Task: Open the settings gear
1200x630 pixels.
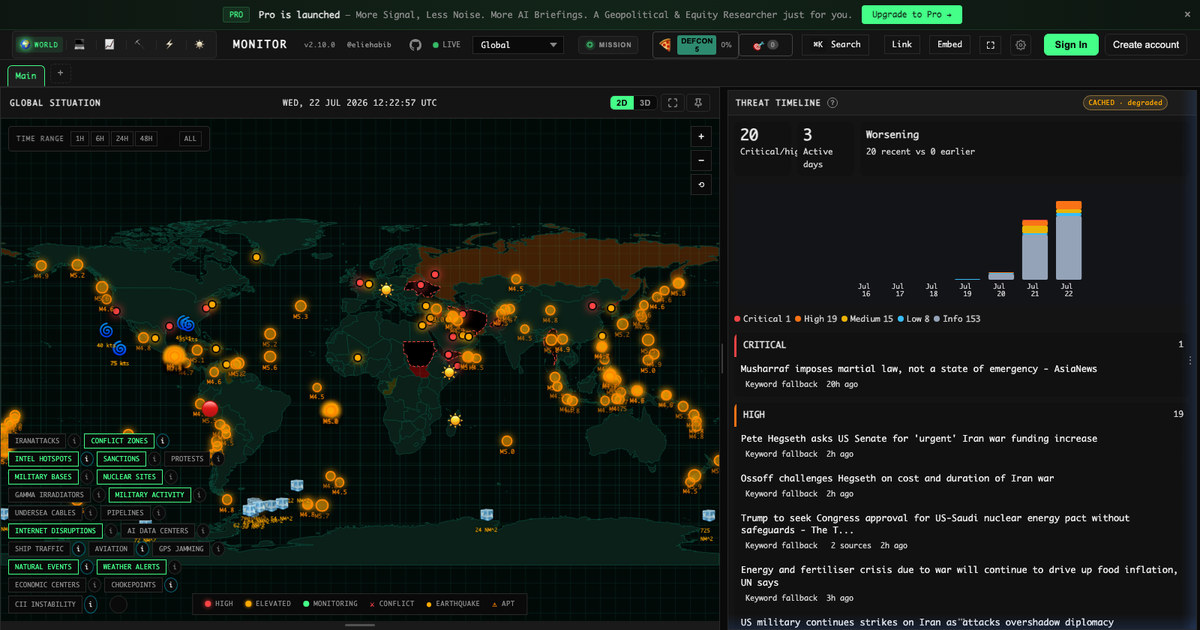Action: 1020,45
